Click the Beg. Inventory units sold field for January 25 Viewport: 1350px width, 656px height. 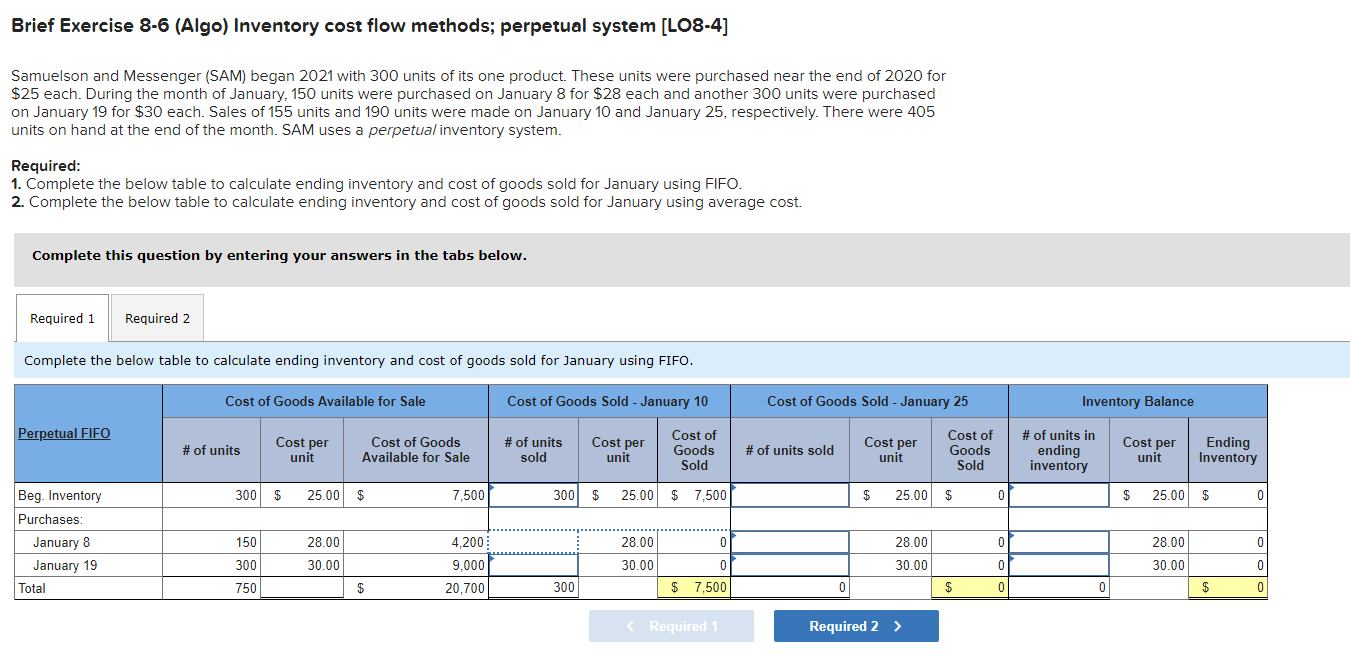pyautogui.click(x=789, y=494)
